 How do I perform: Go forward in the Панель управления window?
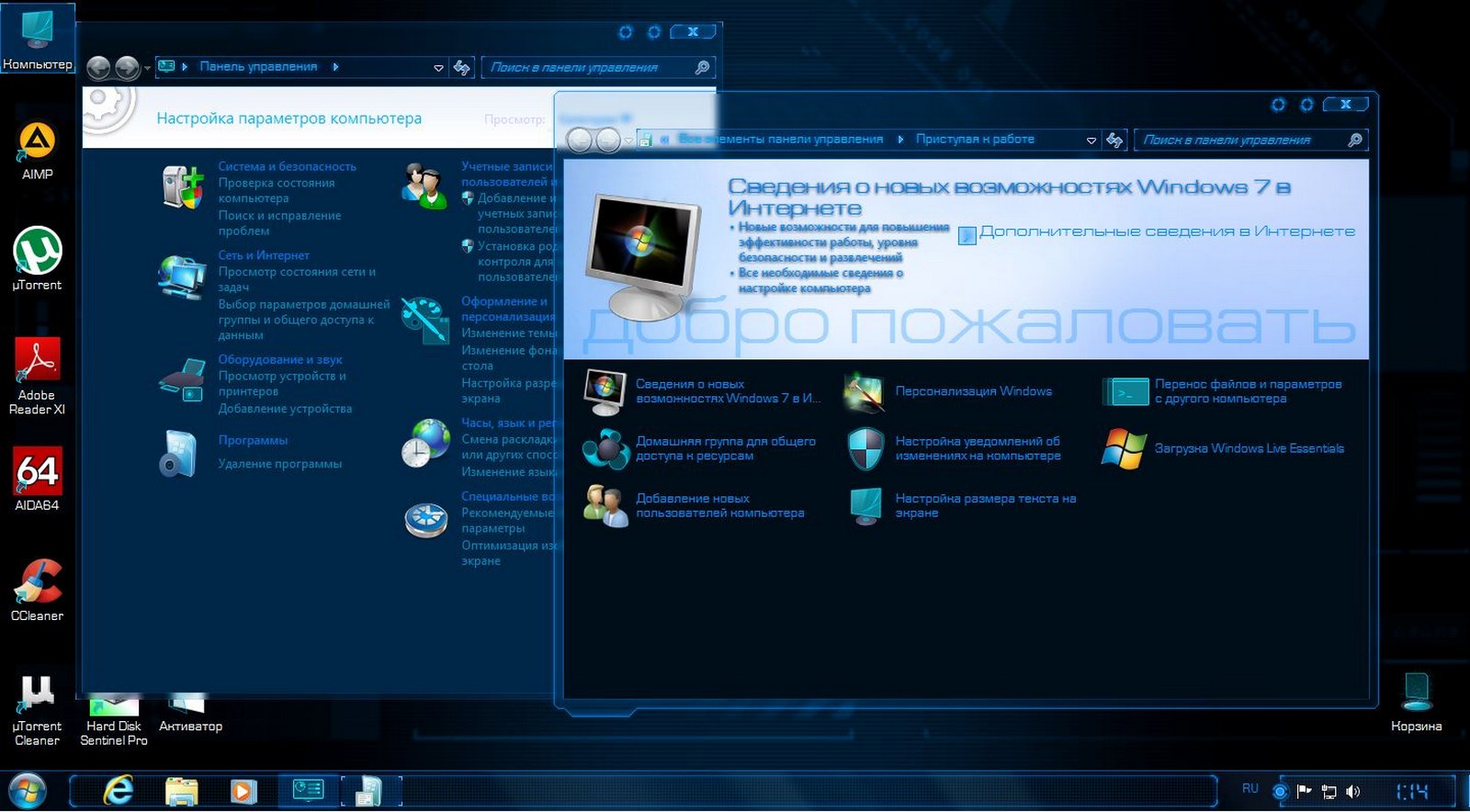coord(127,67)
